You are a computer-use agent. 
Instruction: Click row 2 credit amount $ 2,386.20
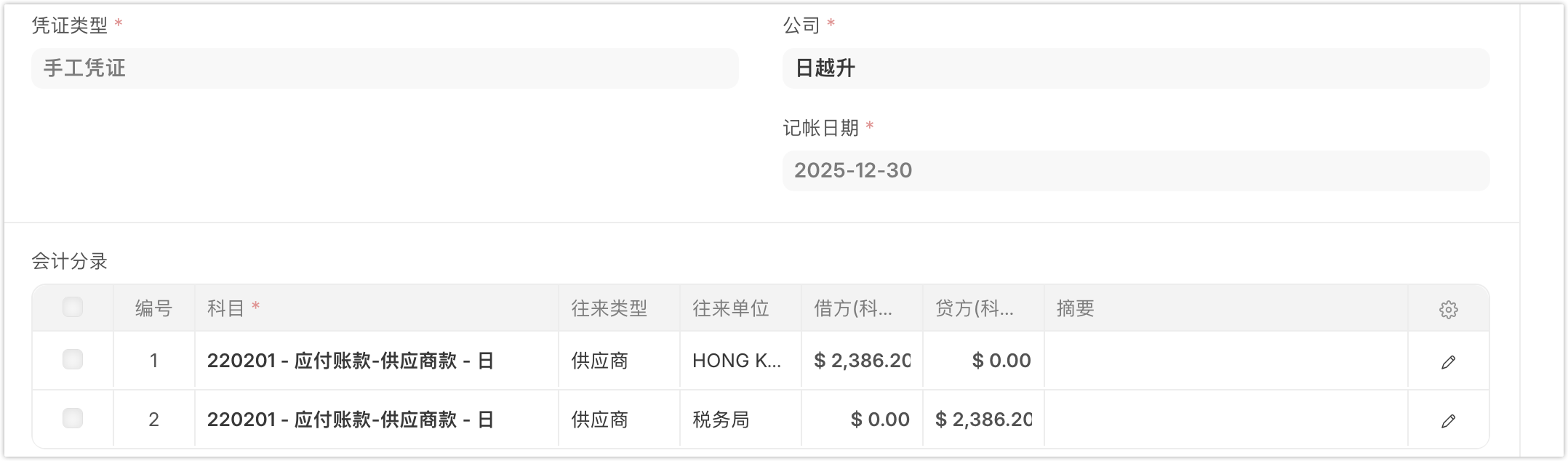pos(983,420)
